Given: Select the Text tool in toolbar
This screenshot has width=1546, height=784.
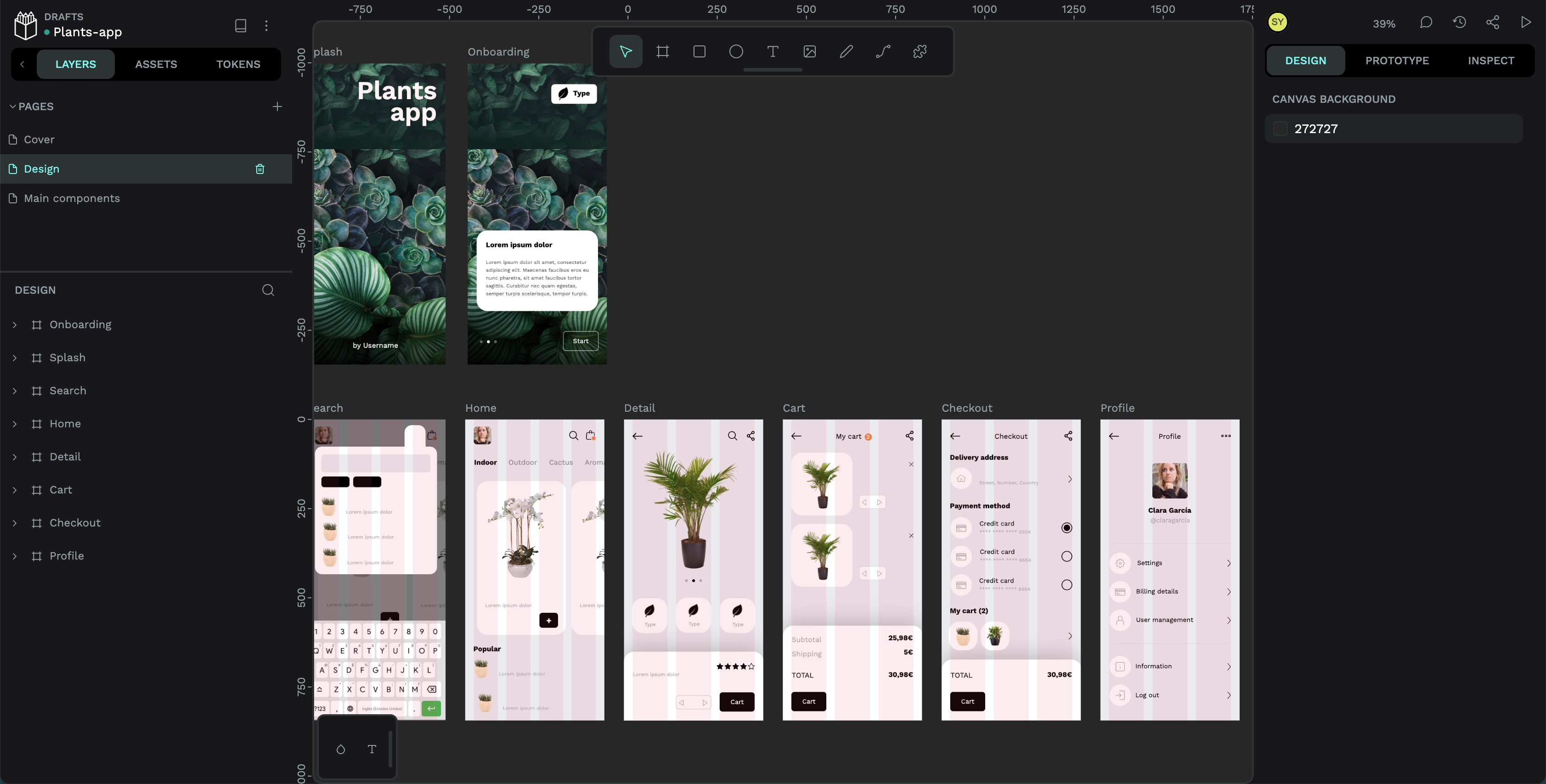Looking at the screenshot, I should 773,51.
